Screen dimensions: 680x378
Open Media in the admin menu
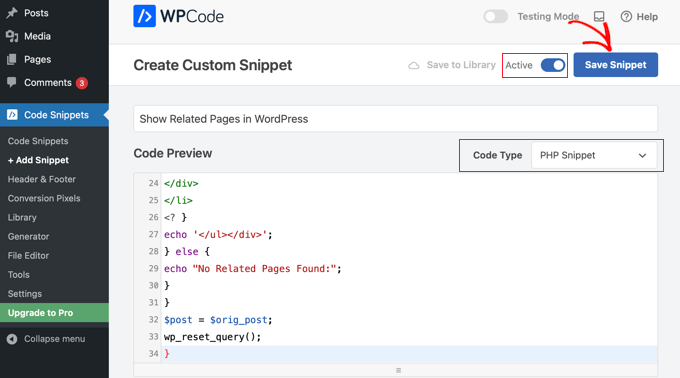tap(37, 36)
